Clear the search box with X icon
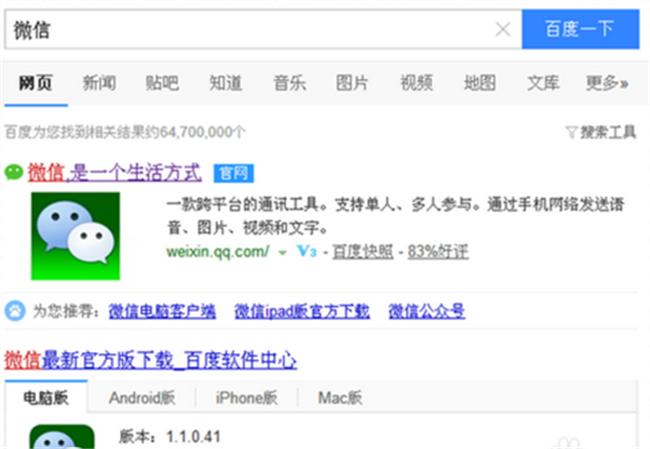 [x=503, y=29]
